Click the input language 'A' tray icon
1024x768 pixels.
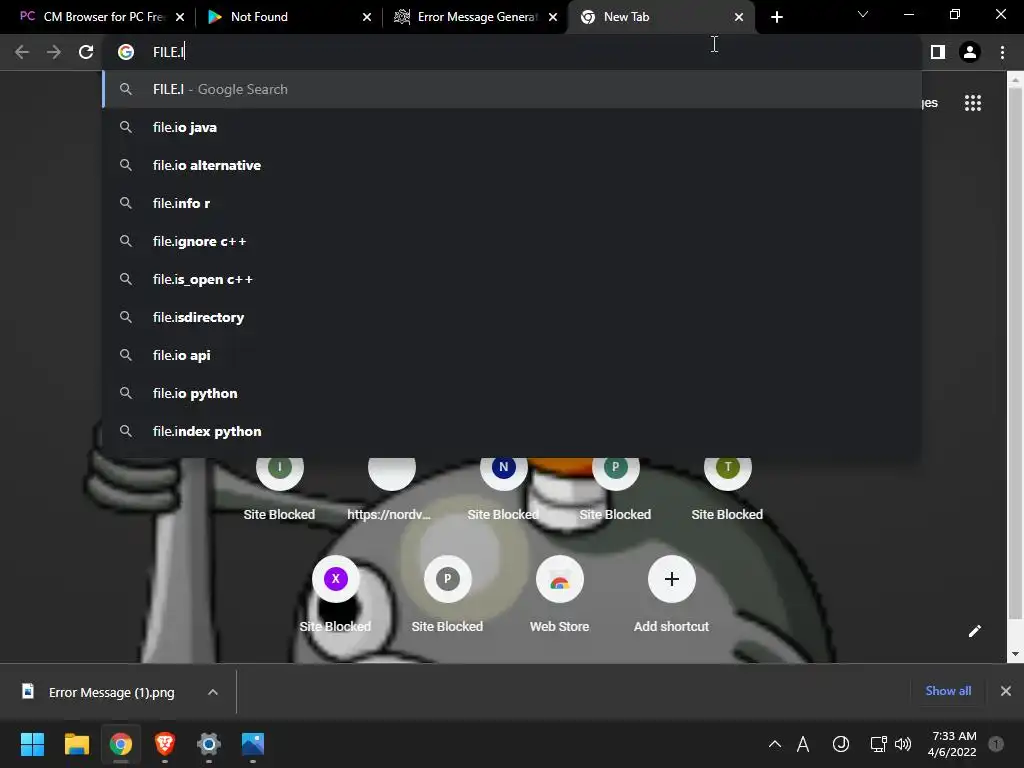803,744
